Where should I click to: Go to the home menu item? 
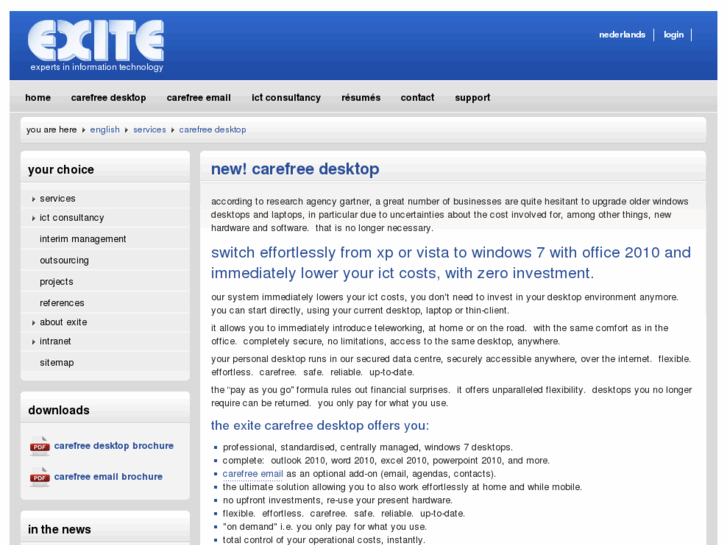pos(38,98)
